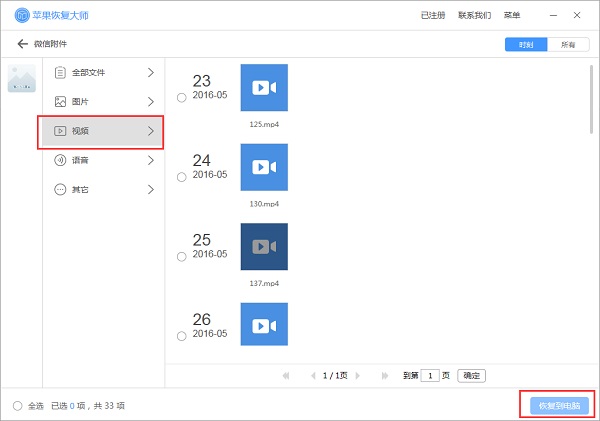This screenshot has height=421, width=600.
Task: Select the 图片 category label
Action: click(80, 101)
